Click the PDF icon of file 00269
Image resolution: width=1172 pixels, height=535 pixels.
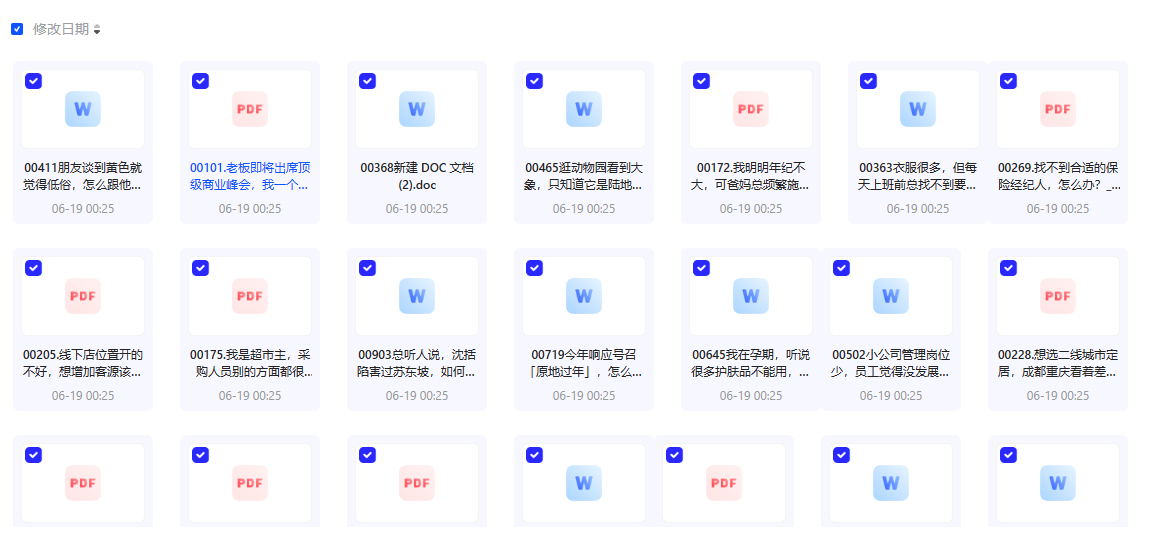coord(1058,109)
